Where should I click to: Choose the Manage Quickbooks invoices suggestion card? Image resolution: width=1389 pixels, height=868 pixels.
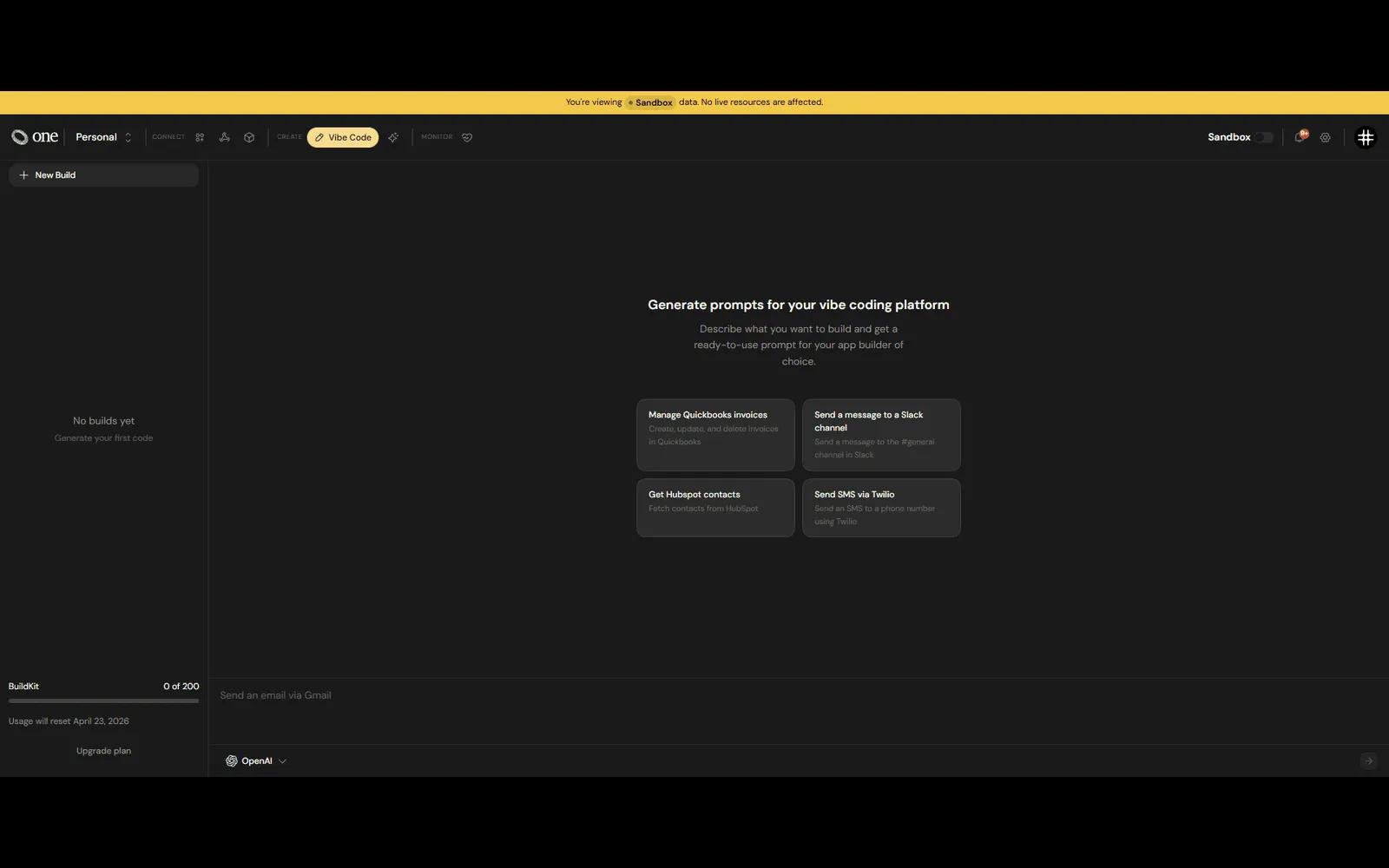(715, 435)
